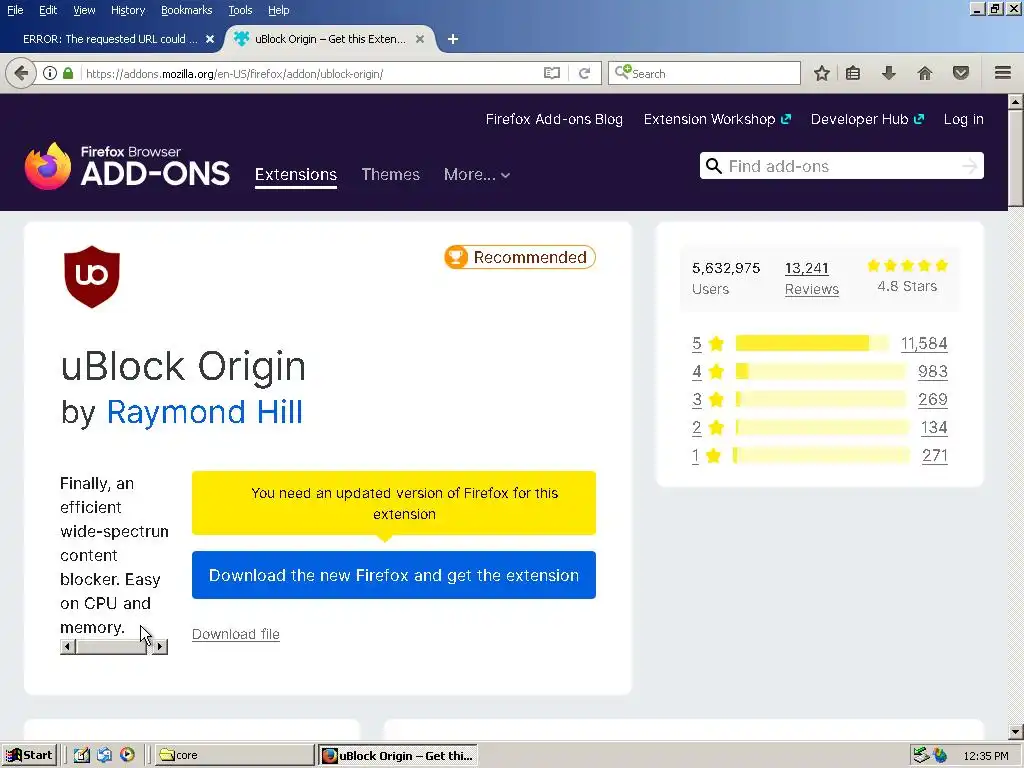Open the 134 two-star reviews count
This screenshot has height=768, width=1024.
click(x=934, y=427)
